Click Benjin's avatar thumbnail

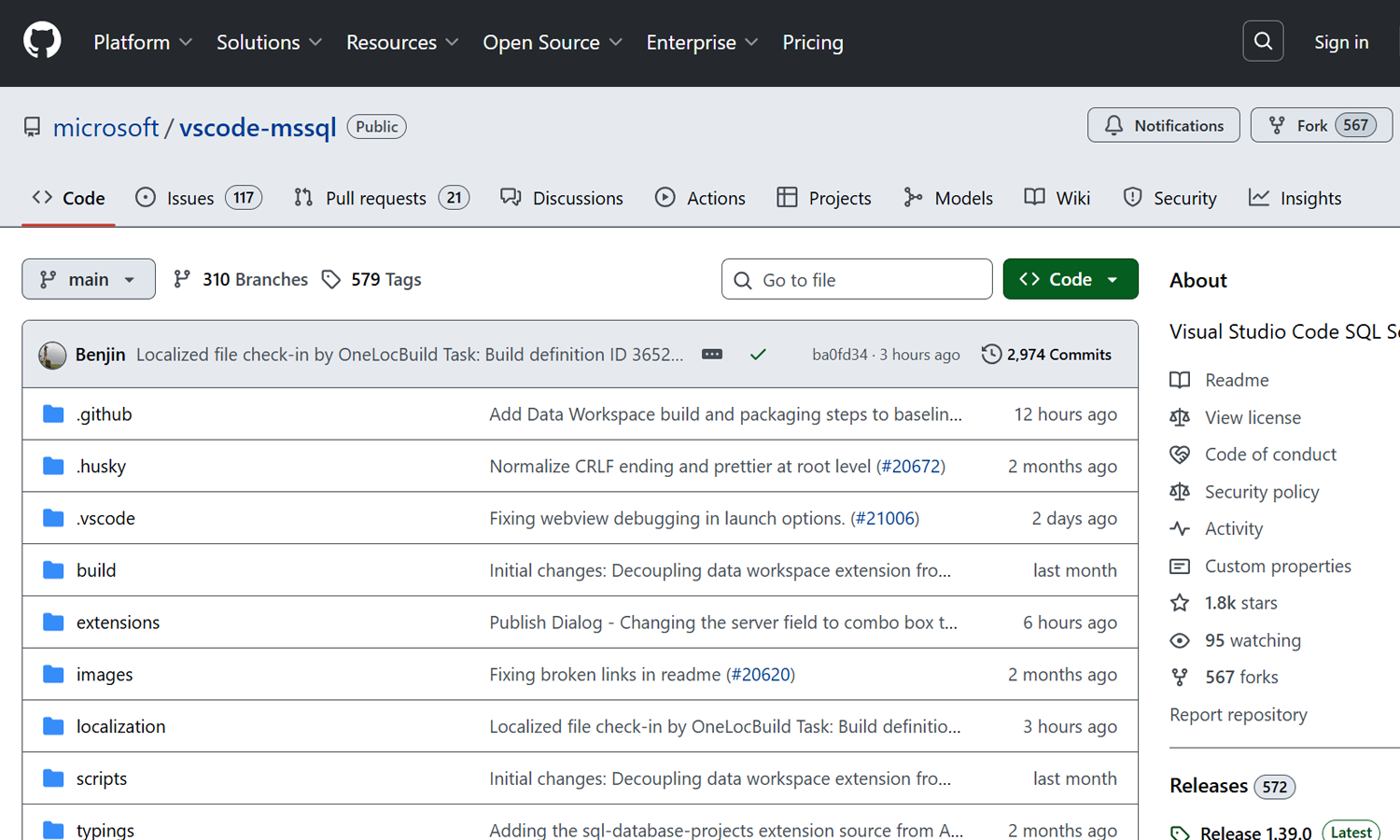(52, 355)
